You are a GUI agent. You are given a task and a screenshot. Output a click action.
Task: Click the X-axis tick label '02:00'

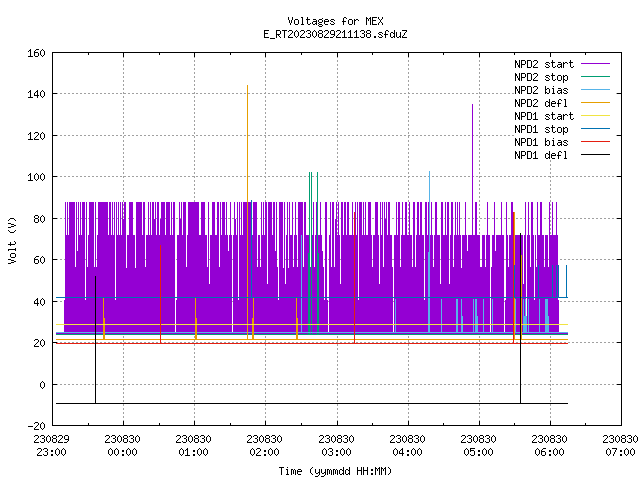click(264, 453)
